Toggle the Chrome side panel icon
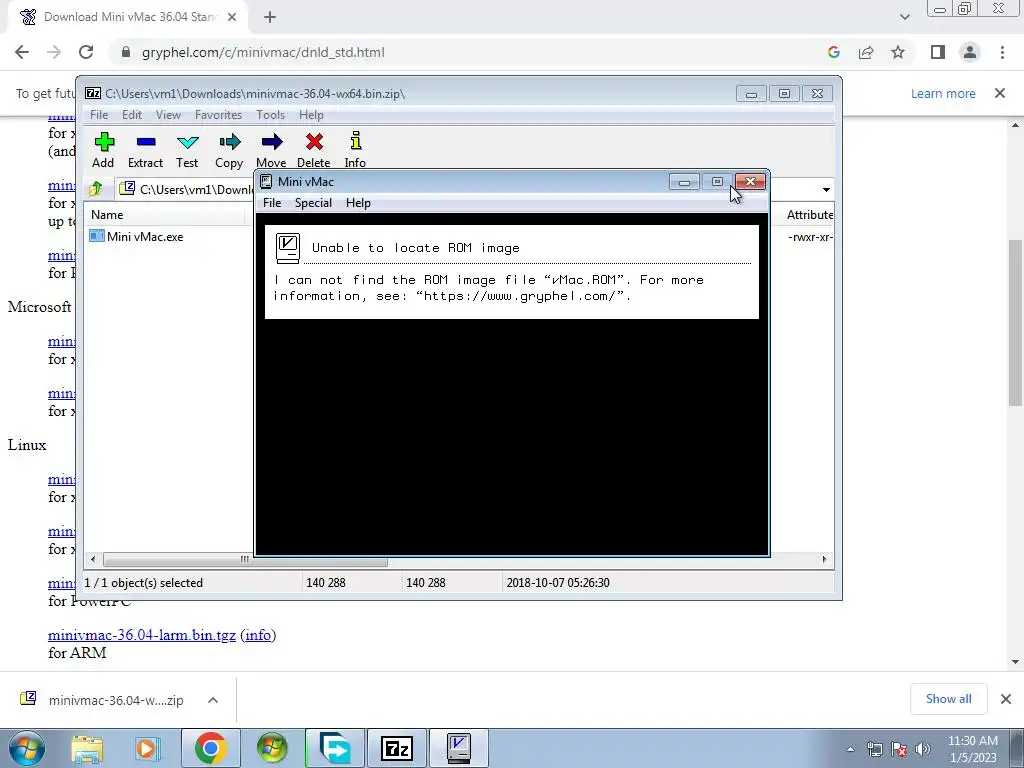The image size is (1024, 768). pos(938,52)
